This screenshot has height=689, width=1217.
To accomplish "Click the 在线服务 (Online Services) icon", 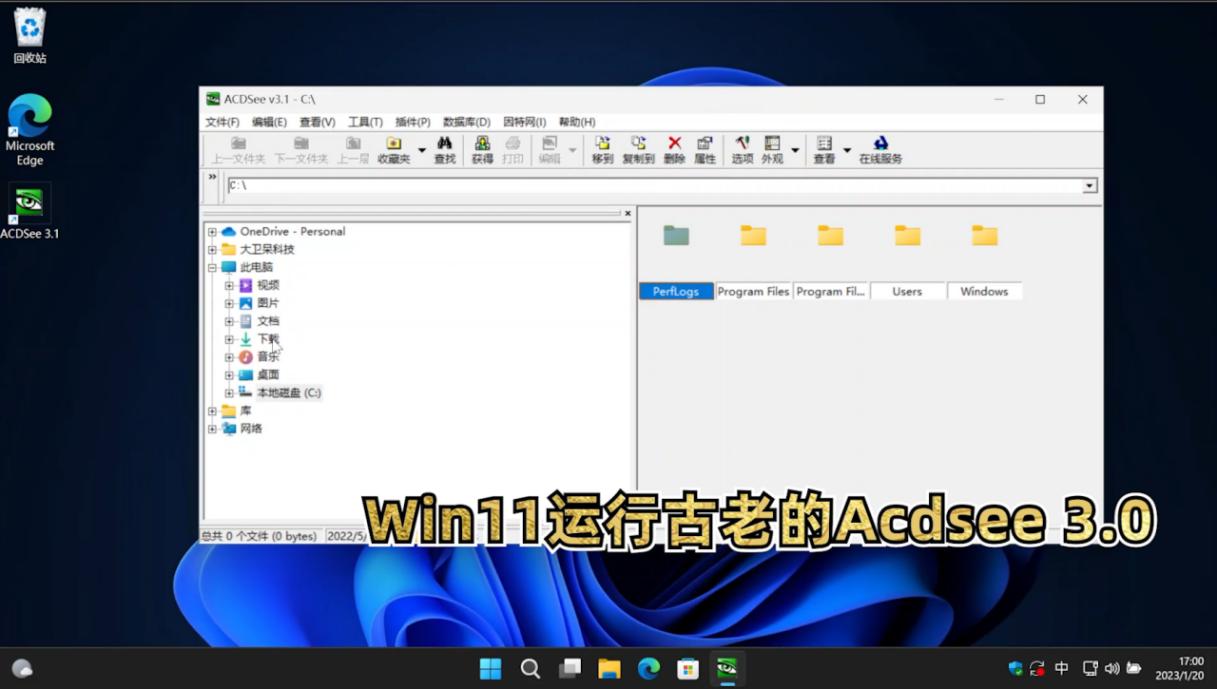I will point(879,150).
